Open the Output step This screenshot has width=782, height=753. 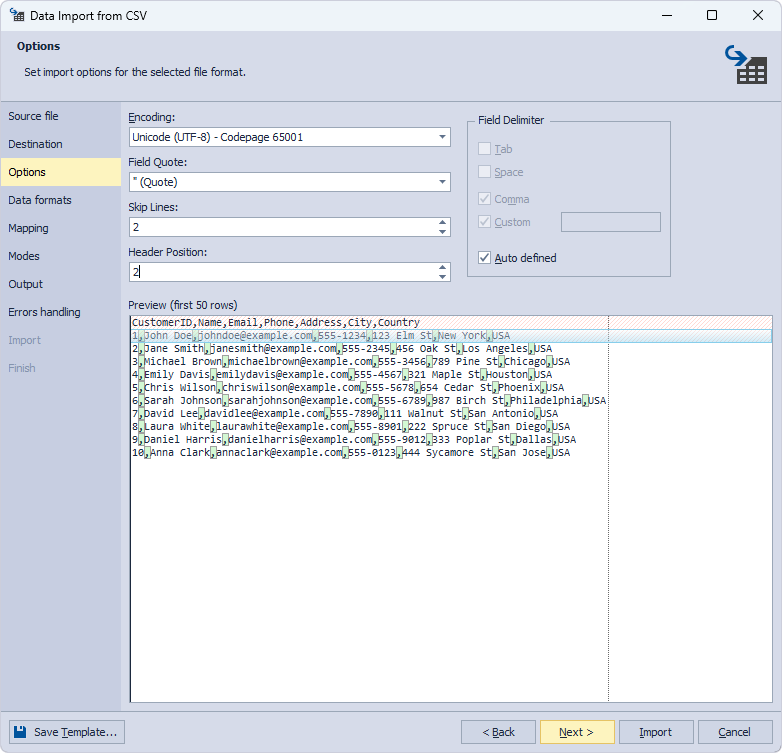click(x=60, y=284)
